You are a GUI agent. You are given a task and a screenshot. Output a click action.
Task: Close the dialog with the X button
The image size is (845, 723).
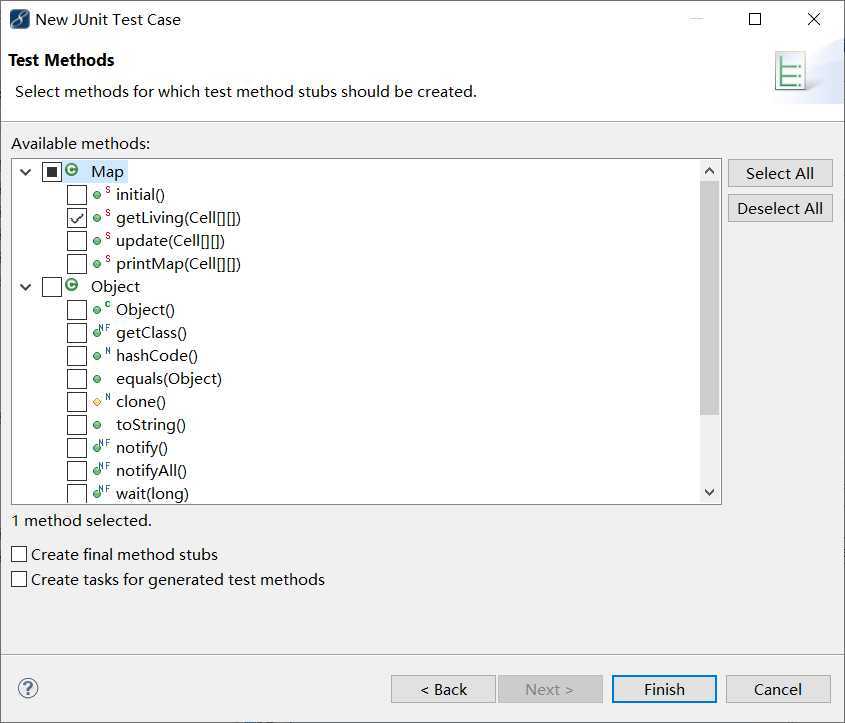[x=814, y=19]
